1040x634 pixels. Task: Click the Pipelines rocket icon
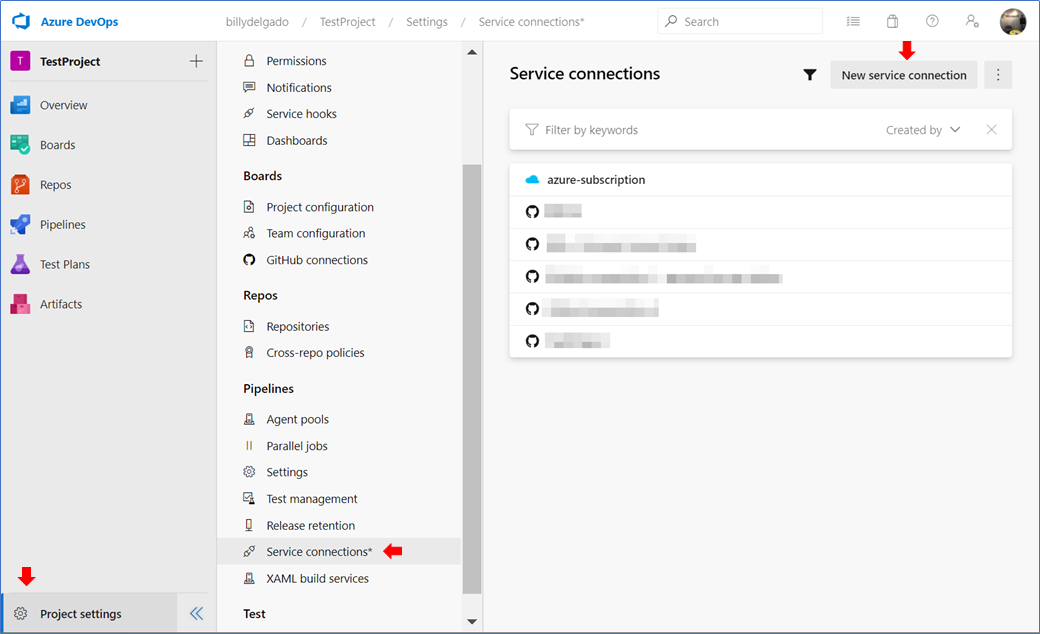(20, 224)
